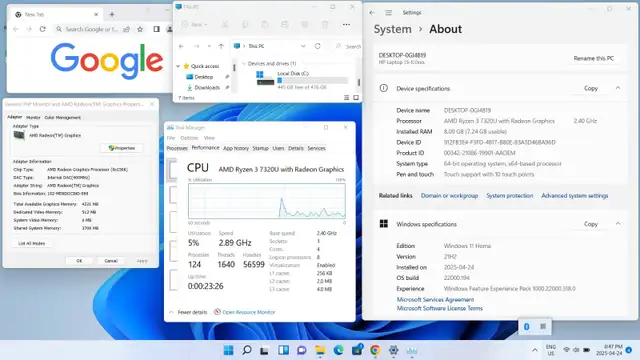Open Microsoft Store from the taskbar
Screen dimensions: 640x360
[x=357, y=350]
